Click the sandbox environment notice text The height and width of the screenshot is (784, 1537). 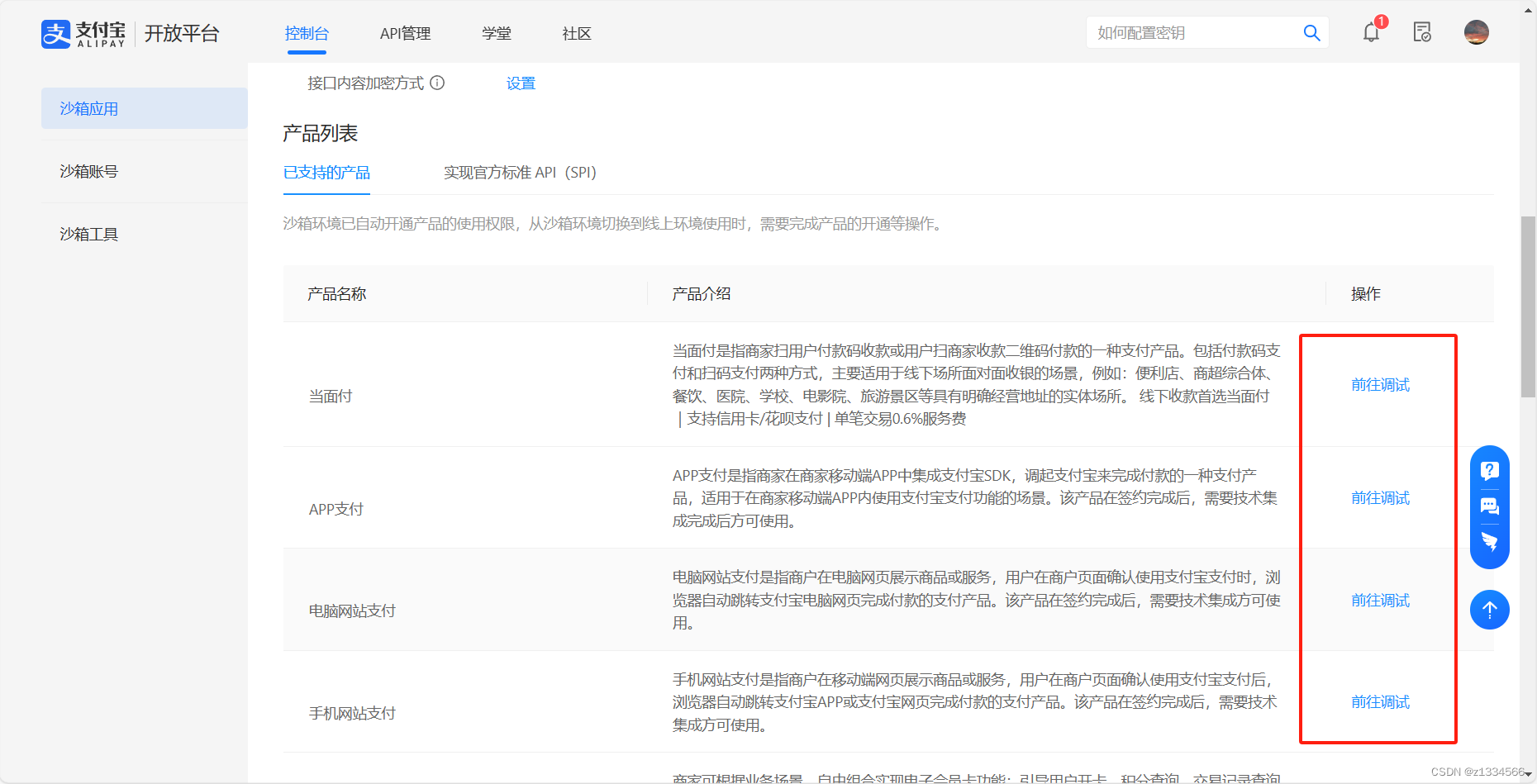(615, 224)
